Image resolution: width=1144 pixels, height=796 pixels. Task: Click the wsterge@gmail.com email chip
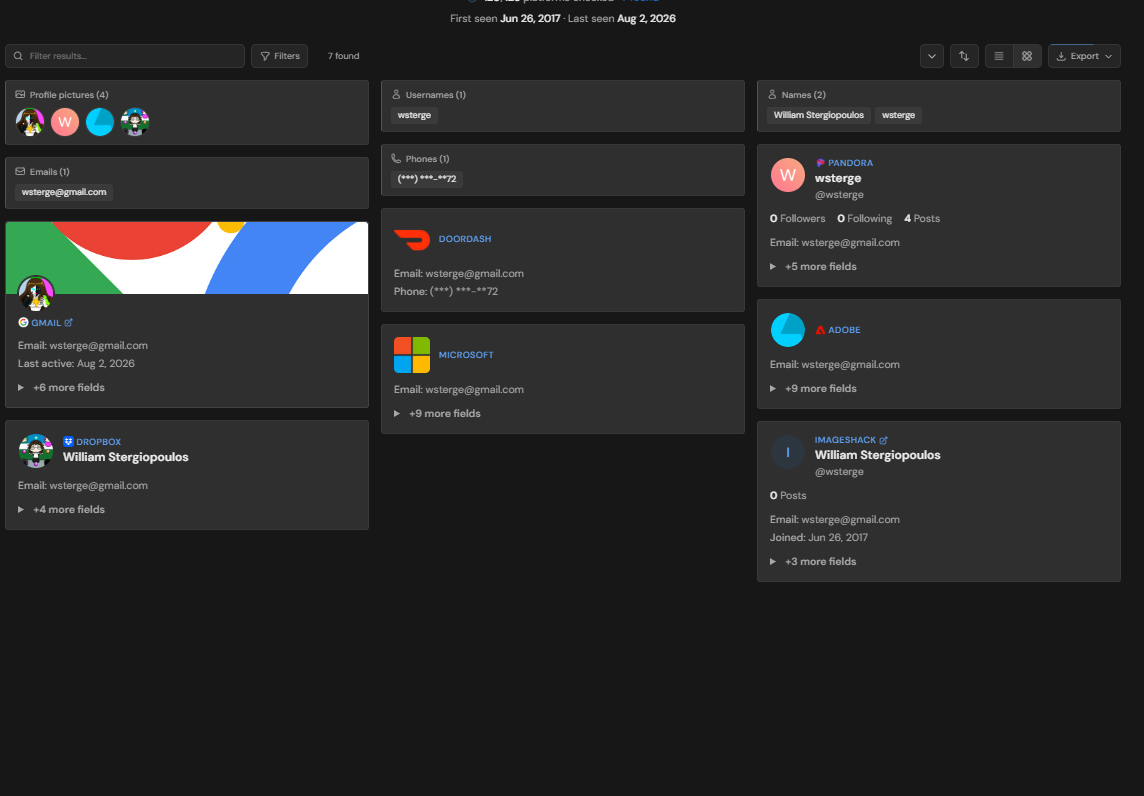click(64, 192)
